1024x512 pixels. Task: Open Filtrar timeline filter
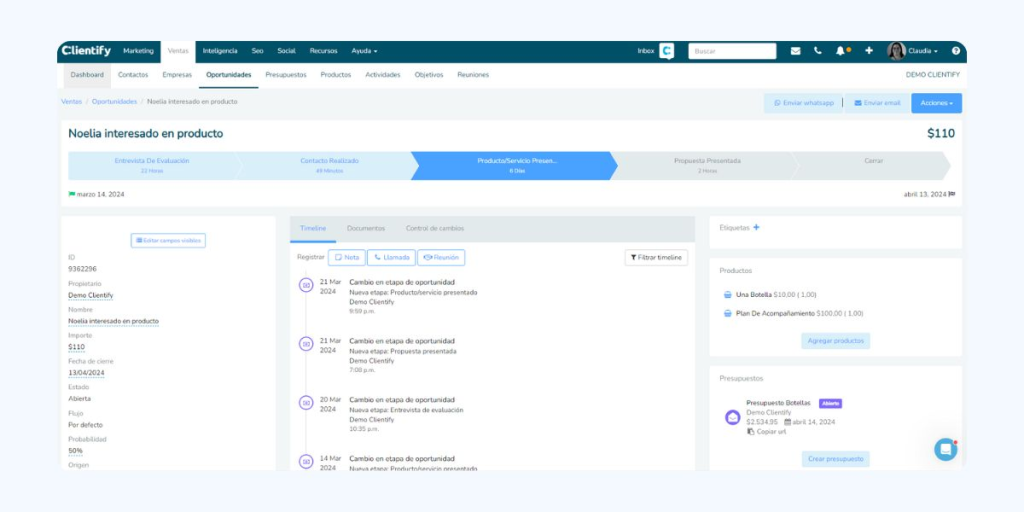[x=656, y=258]
